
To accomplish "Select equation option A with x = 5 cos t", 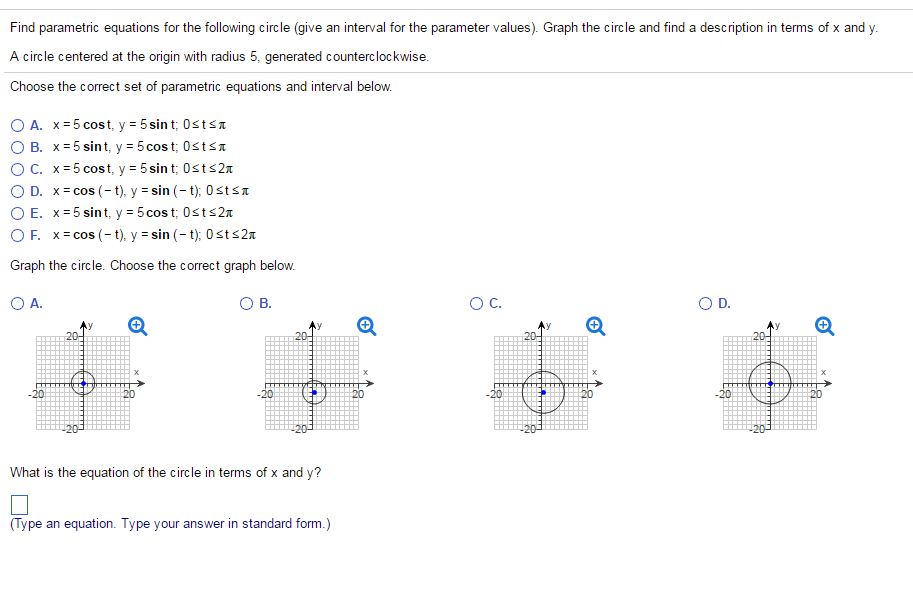I will pos(17,124).
